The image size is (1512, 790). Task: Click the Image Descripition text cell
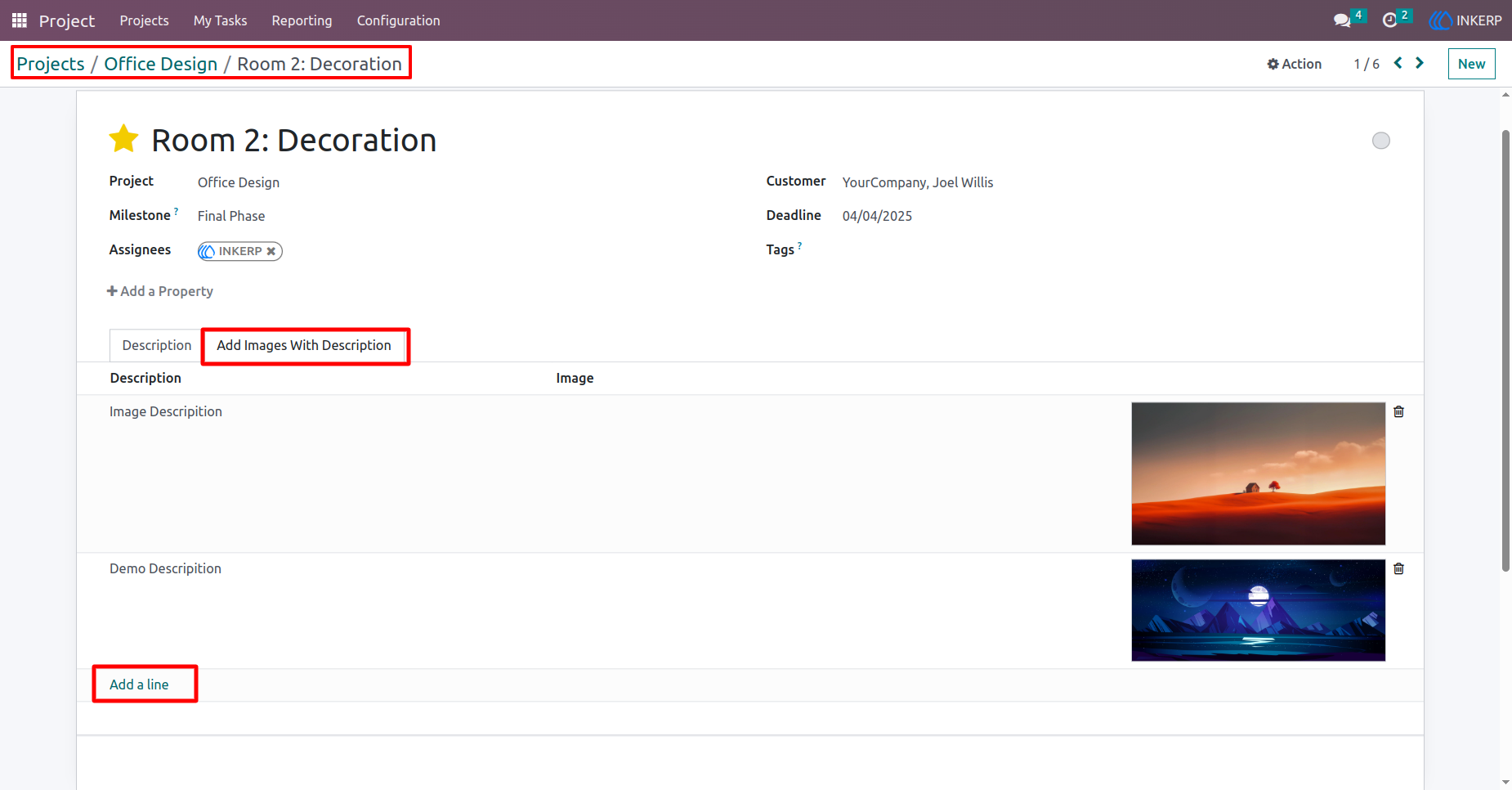click(166, 411)
